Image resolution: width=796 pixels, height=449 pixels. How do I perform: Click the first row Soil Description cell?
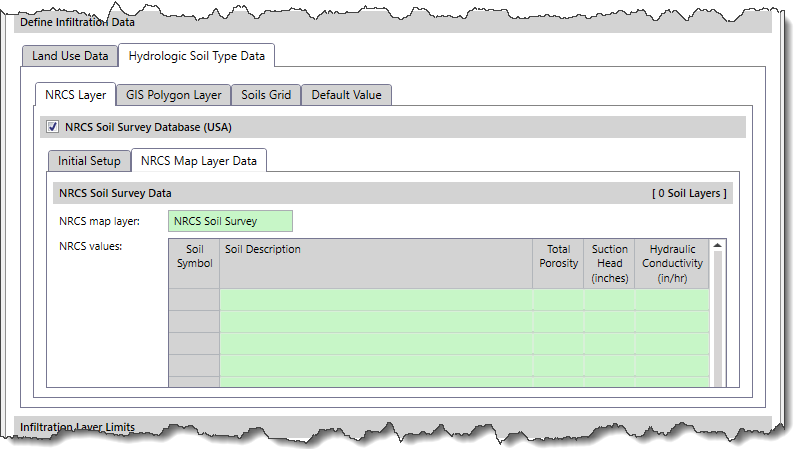click(x=376, y=300)
